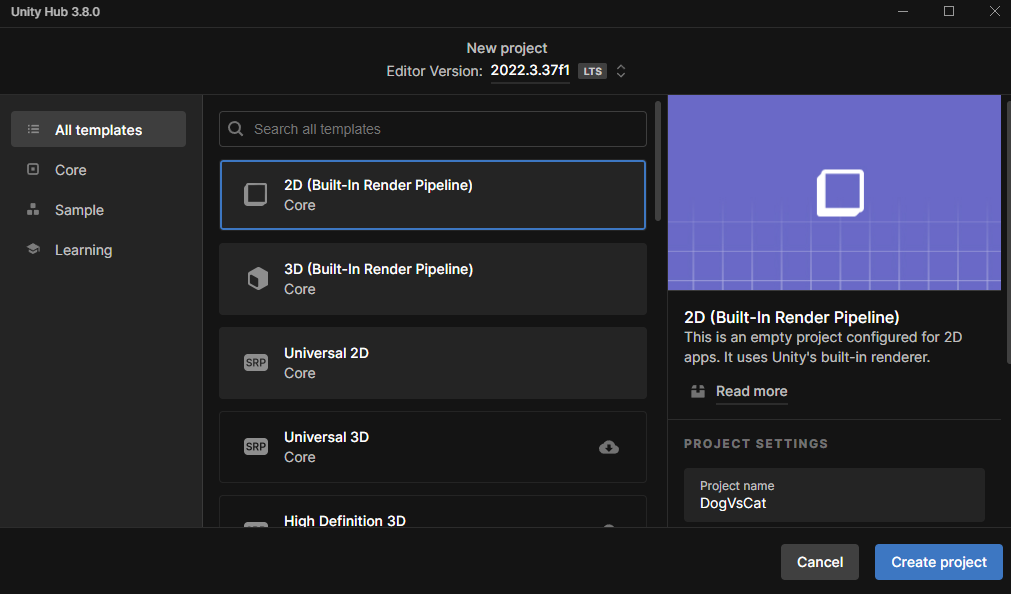Click the 3D template cube icon
The width and height of the screenshot is (1011, 594).
coord(257,279)
